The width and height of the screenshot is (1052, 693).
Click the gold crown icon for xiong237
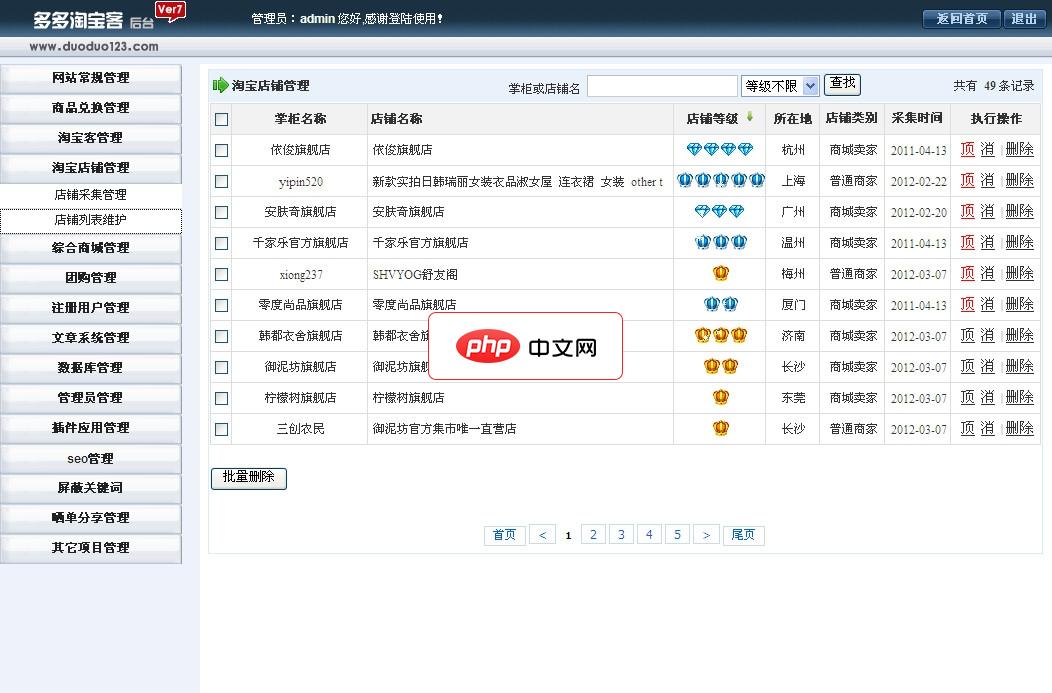click(x=721, y=273)
